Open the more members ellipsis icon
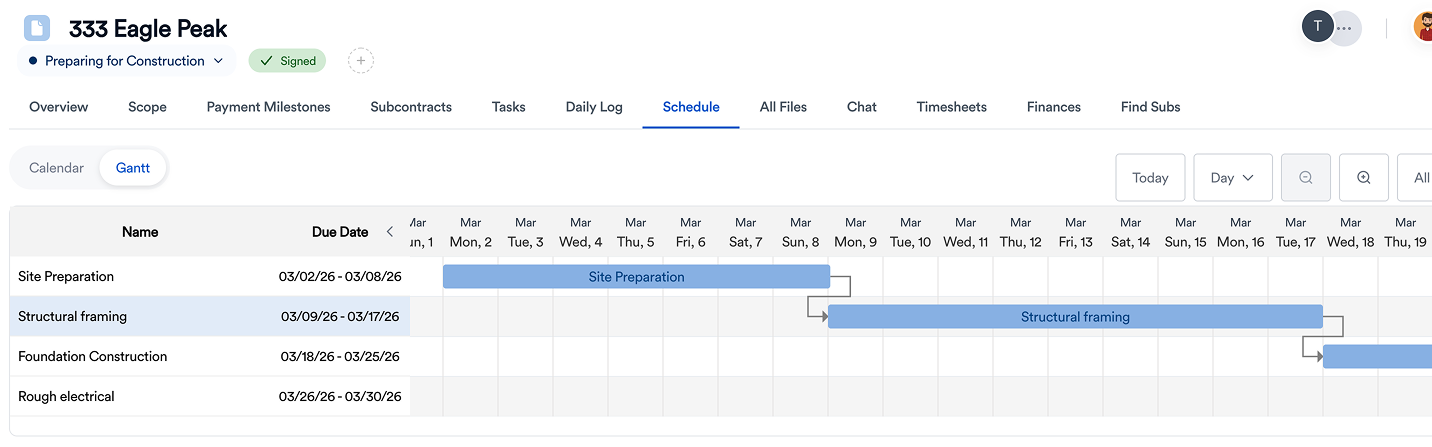The image size is (1432, 447). point(1345,28)
